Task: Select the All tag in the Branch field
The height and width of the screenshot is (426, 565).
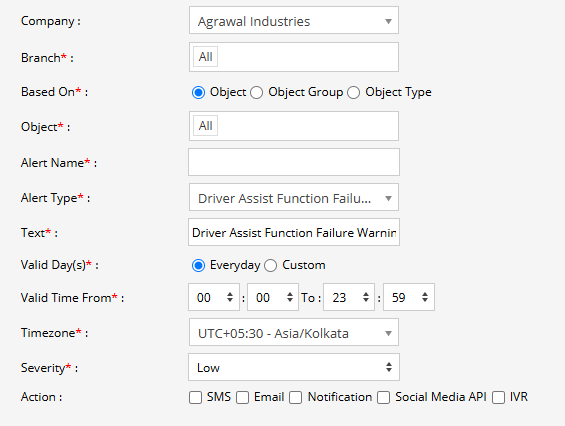Action: [205, 57]
